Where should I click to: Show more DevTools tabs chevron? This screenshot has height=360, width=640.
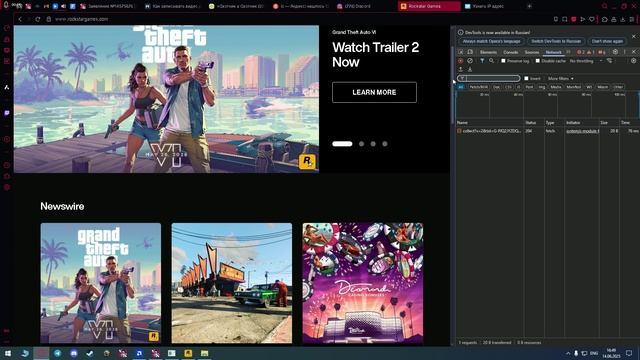(x=569, y=52)
